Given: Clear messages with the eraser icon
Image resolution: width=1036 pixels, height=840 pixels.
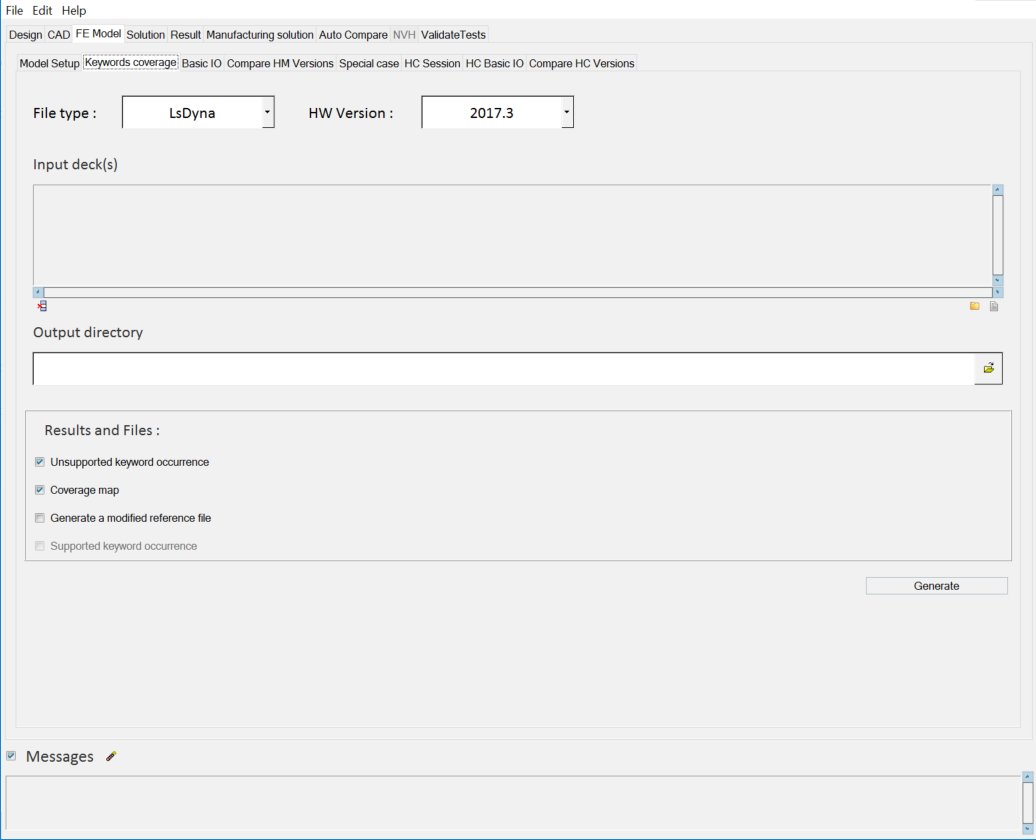Looking at the screenshot, I should coord(111,756).
